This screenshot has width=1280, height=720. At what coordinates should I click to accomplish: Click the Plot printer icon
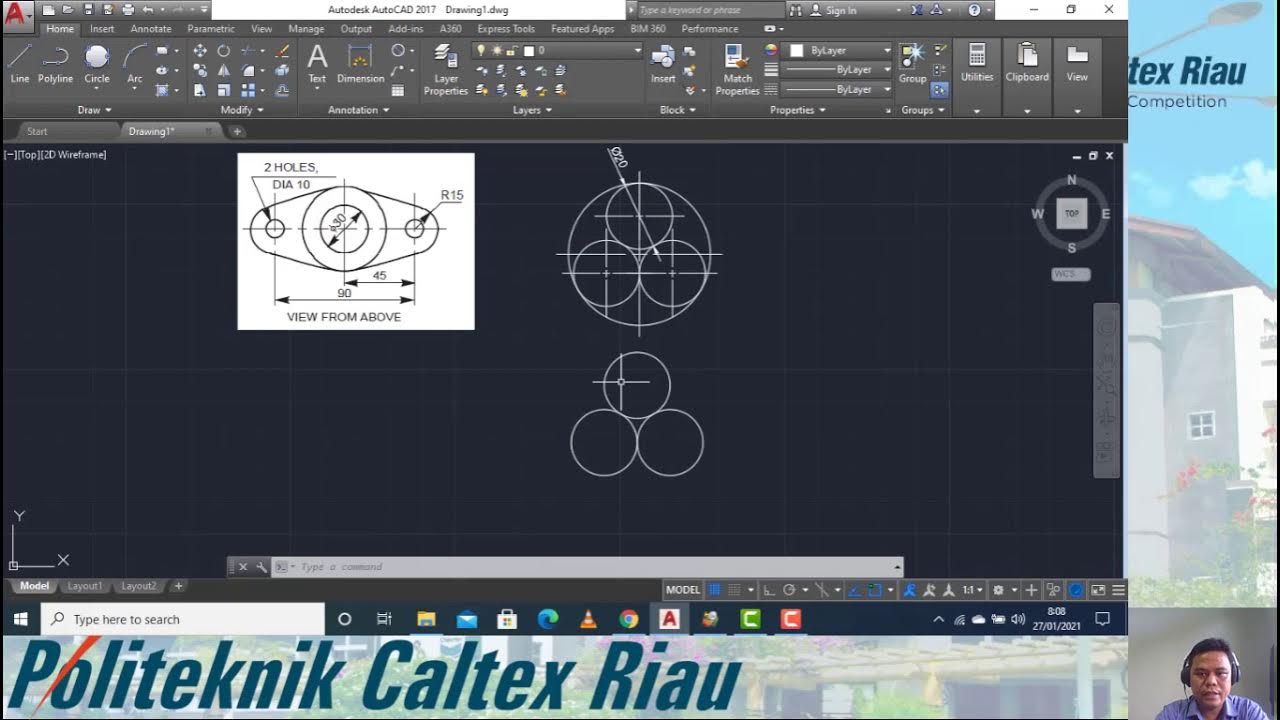[127, 10]
